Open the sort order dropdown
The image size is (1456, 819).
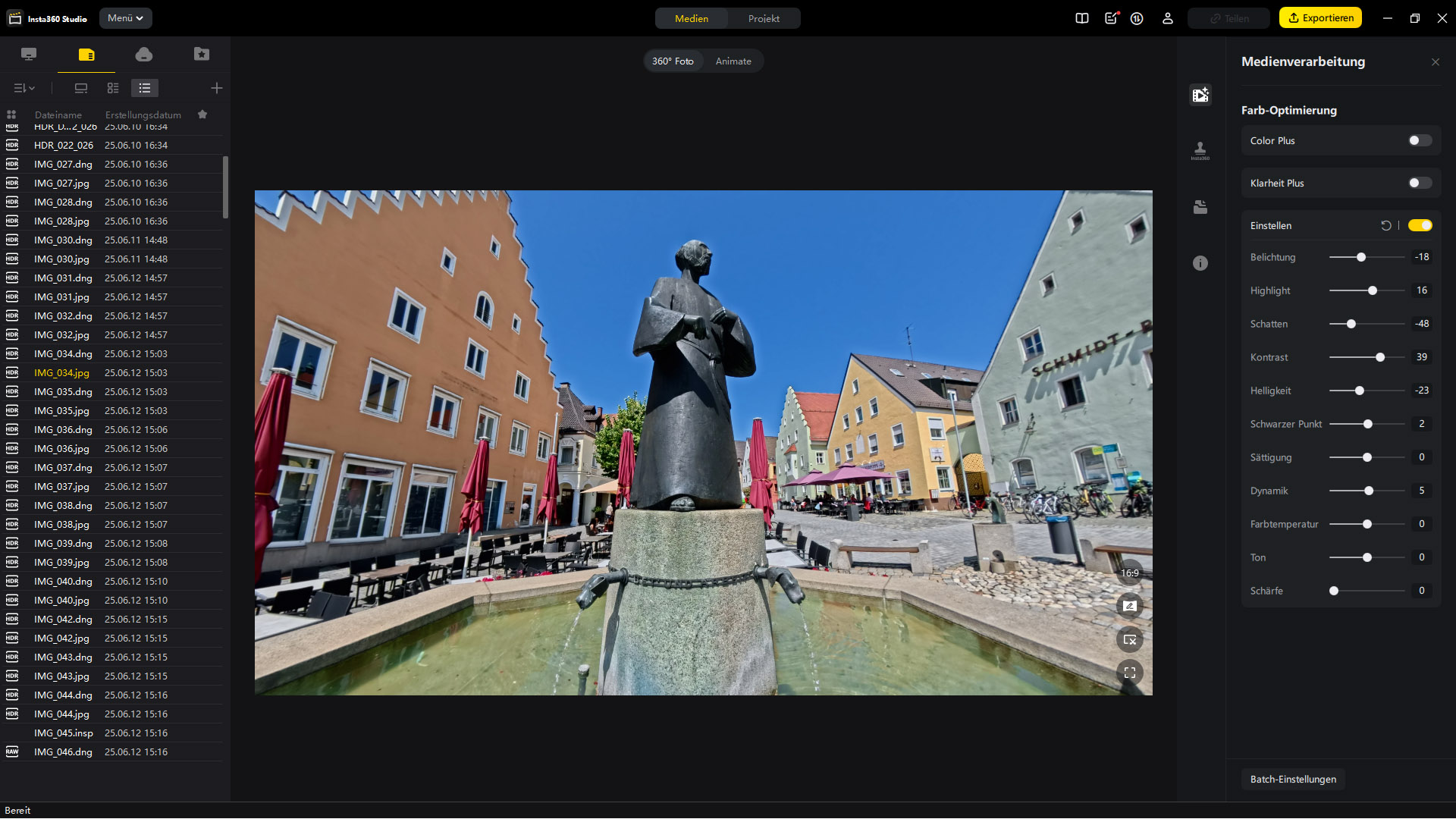click(x=24, y=88)
